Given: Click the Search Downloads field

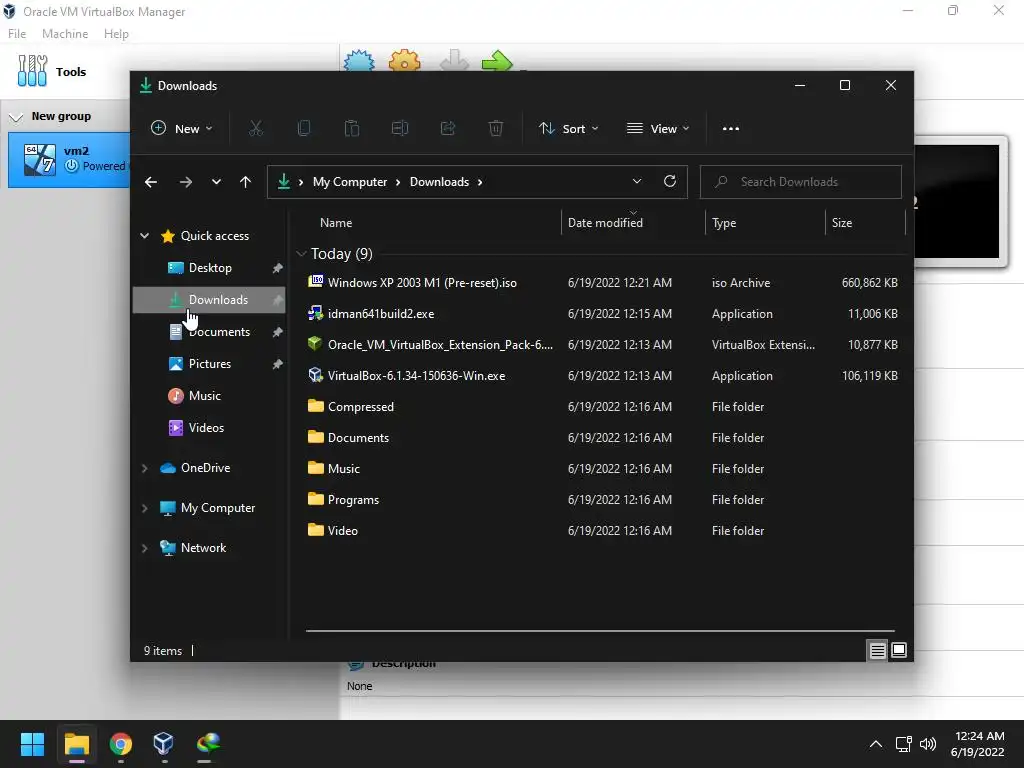Looking at the screenshot, I should pyautogui.click(x=801, y=182).
